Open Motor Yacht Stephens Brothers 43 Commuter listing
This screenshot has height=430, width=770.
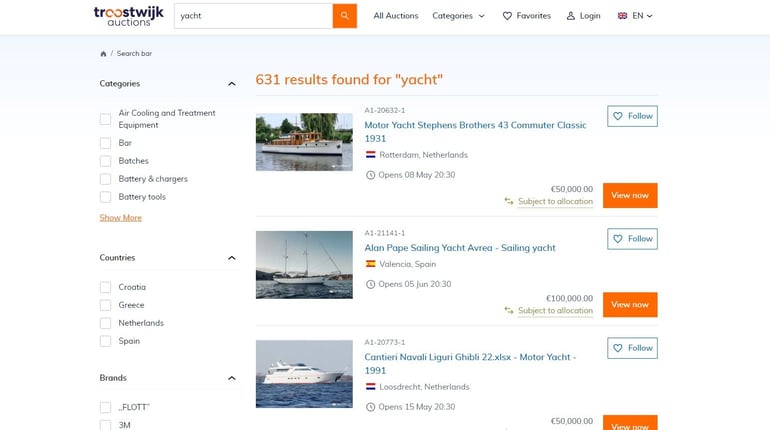click(475, 132)
